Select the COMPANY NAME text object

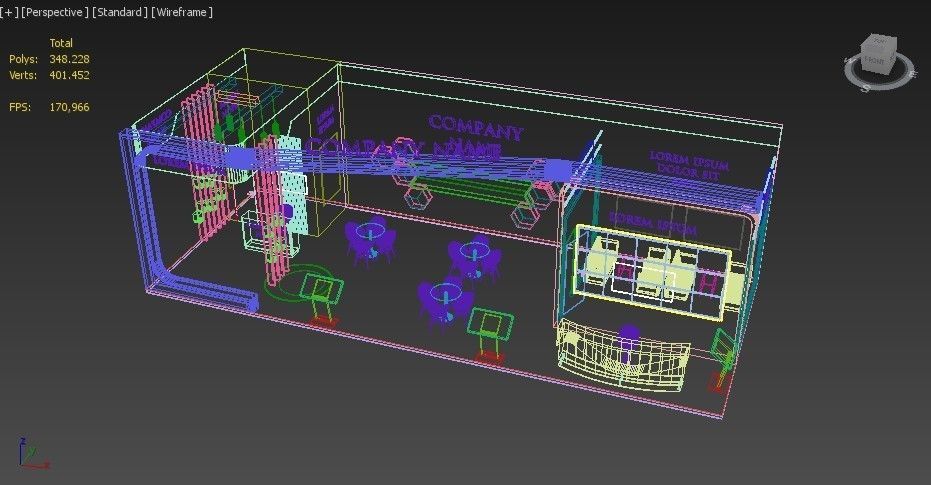pyautogui.click(x=475, y=136)
